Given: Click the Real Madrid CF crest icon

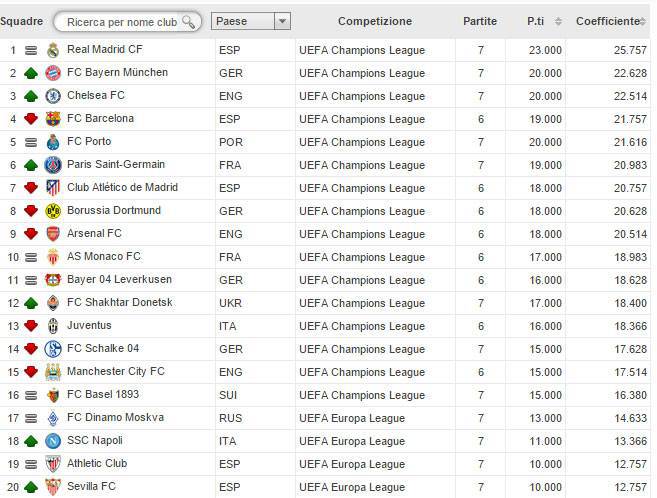Looking at the screenshot, I should point(53,50).
